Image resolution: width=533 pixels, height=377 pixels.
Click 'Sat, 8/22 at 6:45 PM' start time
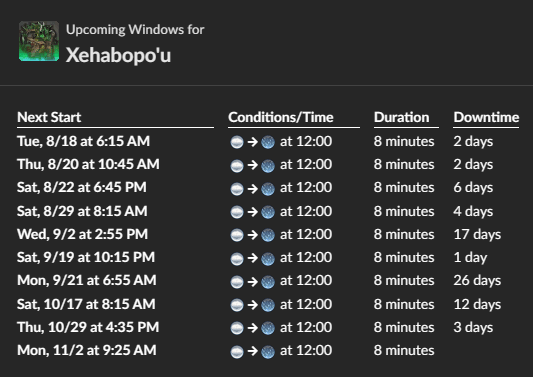(x=82, y=187)
